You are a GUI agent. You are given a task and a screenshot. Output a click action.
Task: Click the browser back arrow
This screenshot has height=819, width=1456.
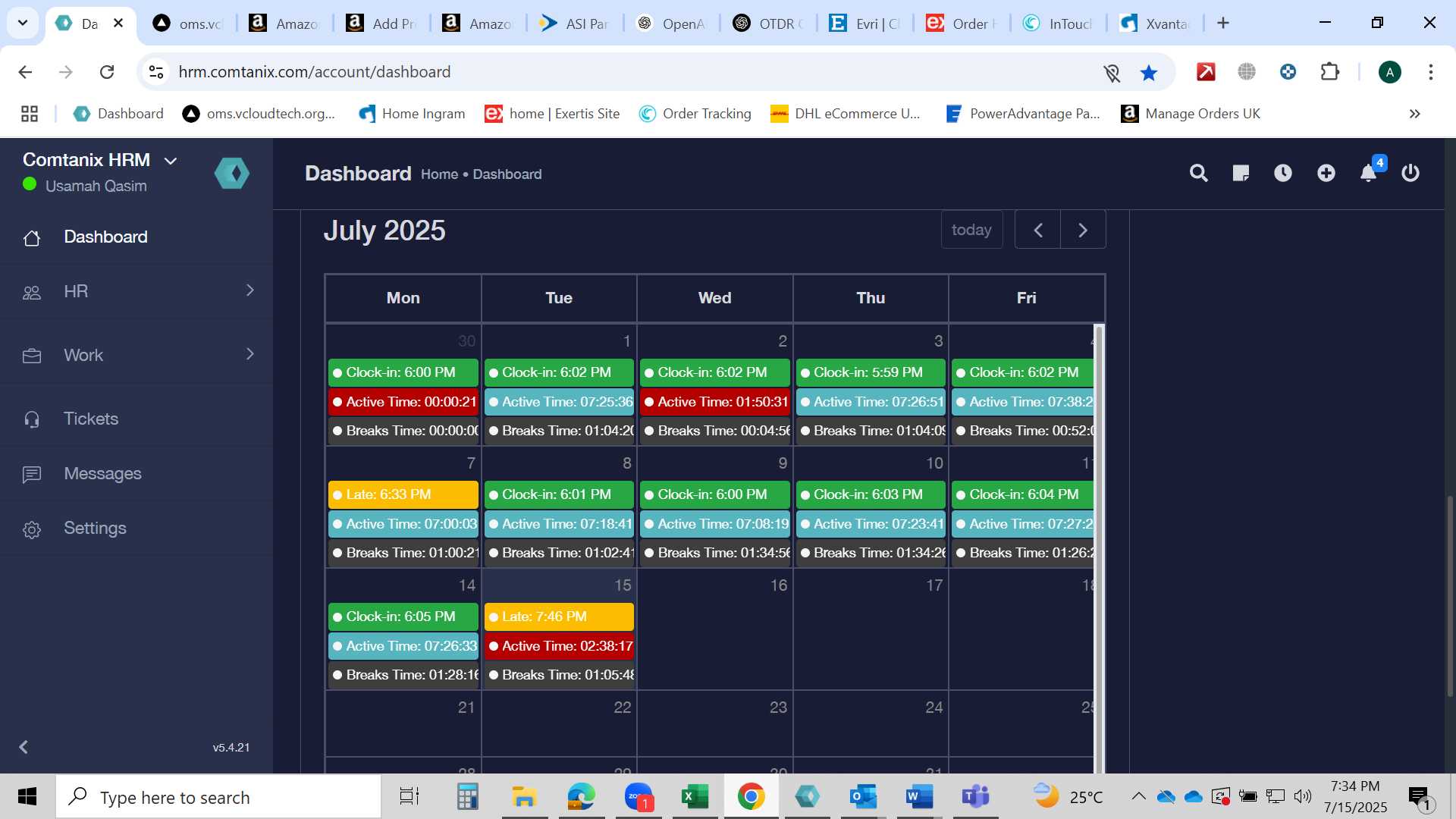[x=25, y=72]
